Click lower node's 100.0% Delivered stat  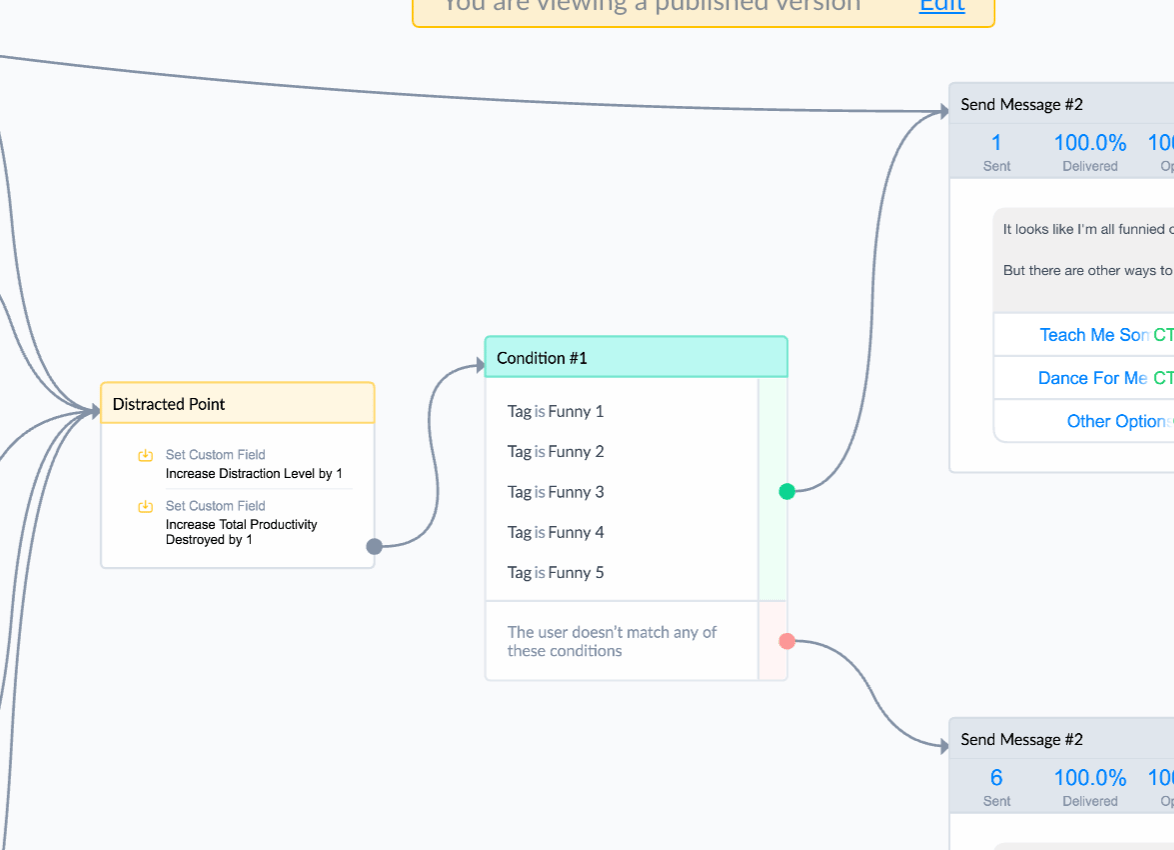(1090, 787)
